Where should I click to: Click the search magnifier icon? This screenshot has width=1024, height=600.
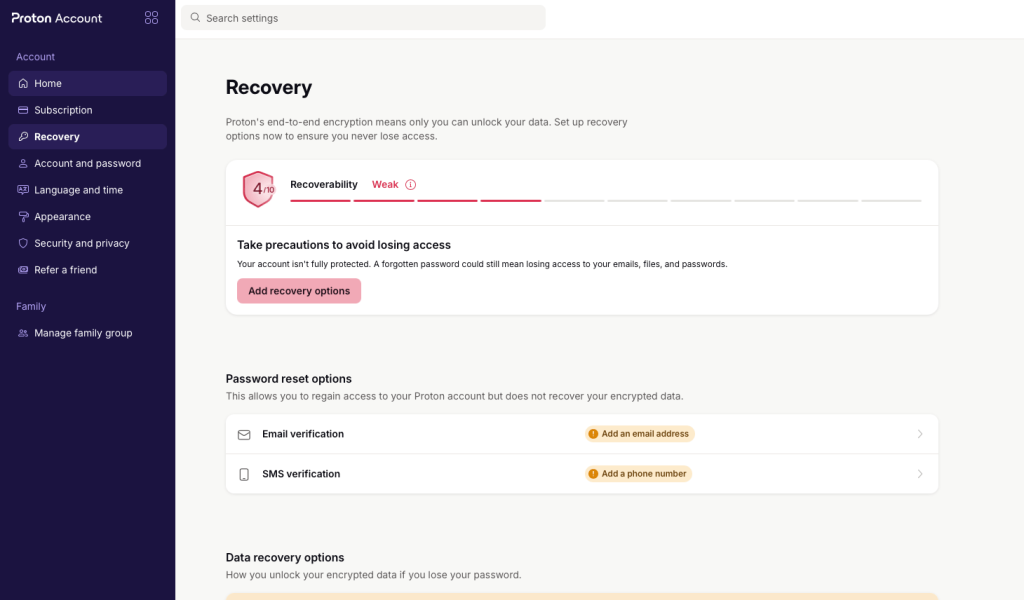click(x=195, y=18)
